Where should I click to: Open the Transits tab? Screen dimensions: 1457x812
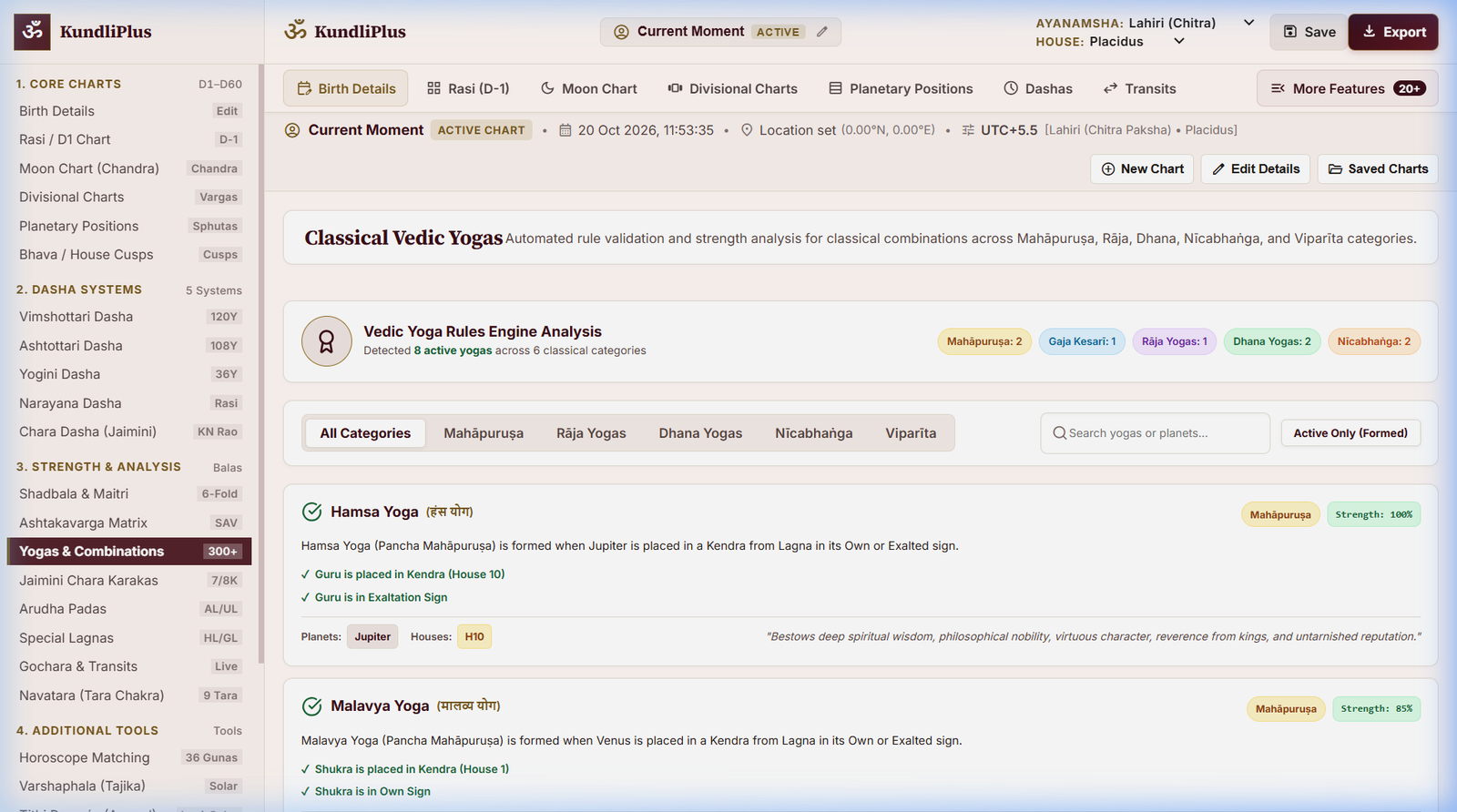[1139, 88]
